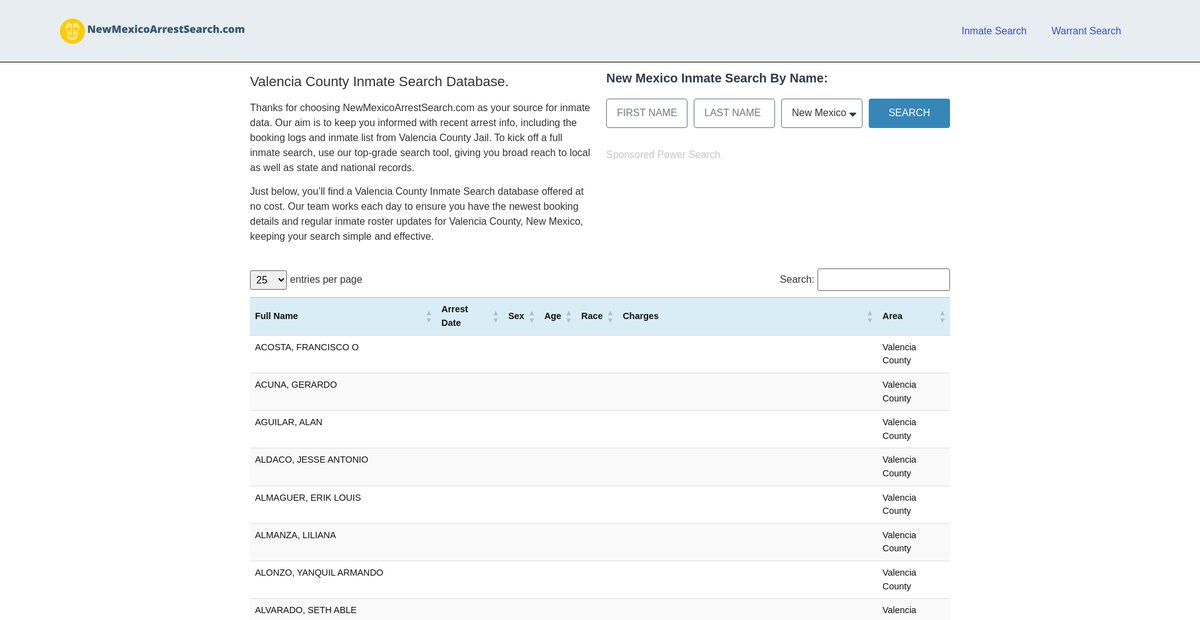This screenshot has height=620, width=1200.
Task: Open the Warrant Search menu link
Action: click(x=1085, y=31)
